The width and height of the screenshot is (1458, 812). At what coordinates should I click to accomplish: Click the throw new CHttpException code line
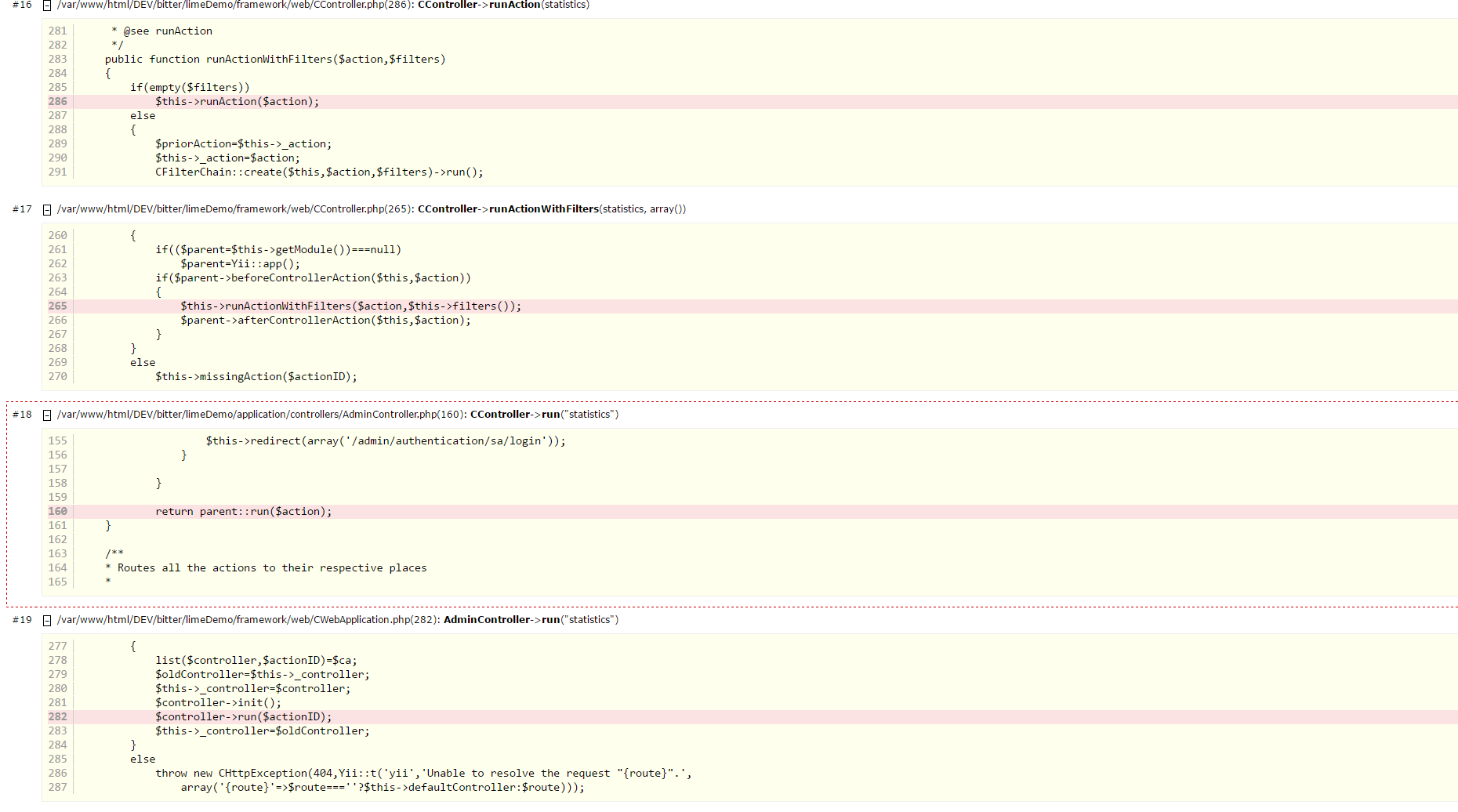(423, 774)
